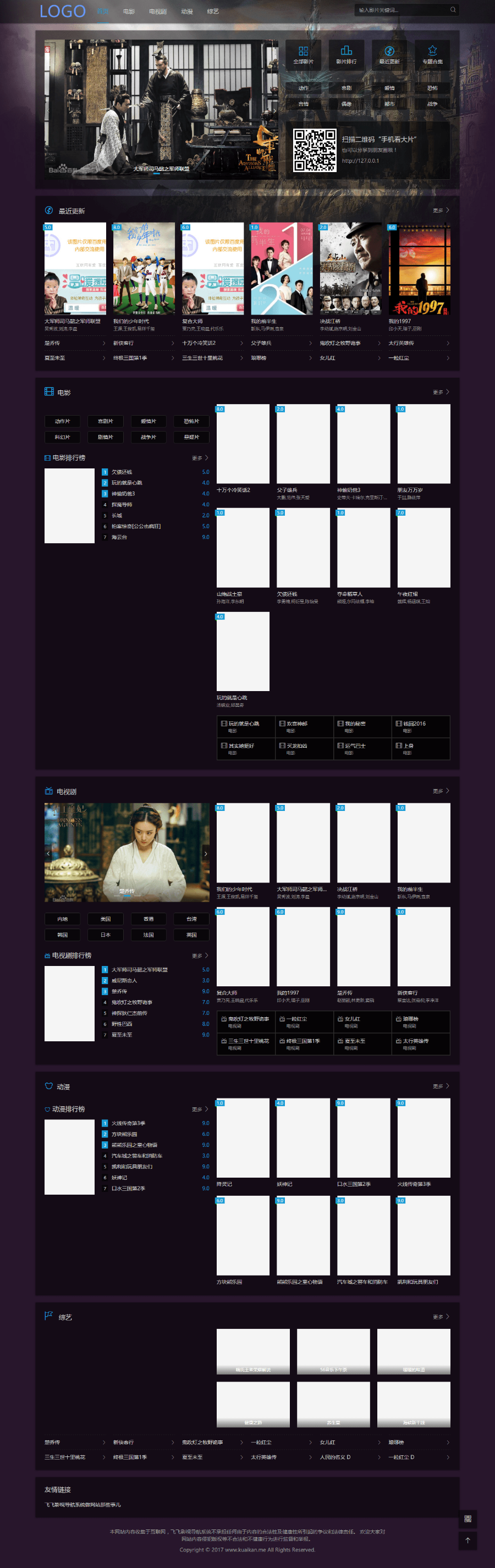The height and width of the screenshot is (1568, 495).
Task: Click the search magnifier icon
Action: [x=453, y=10]
